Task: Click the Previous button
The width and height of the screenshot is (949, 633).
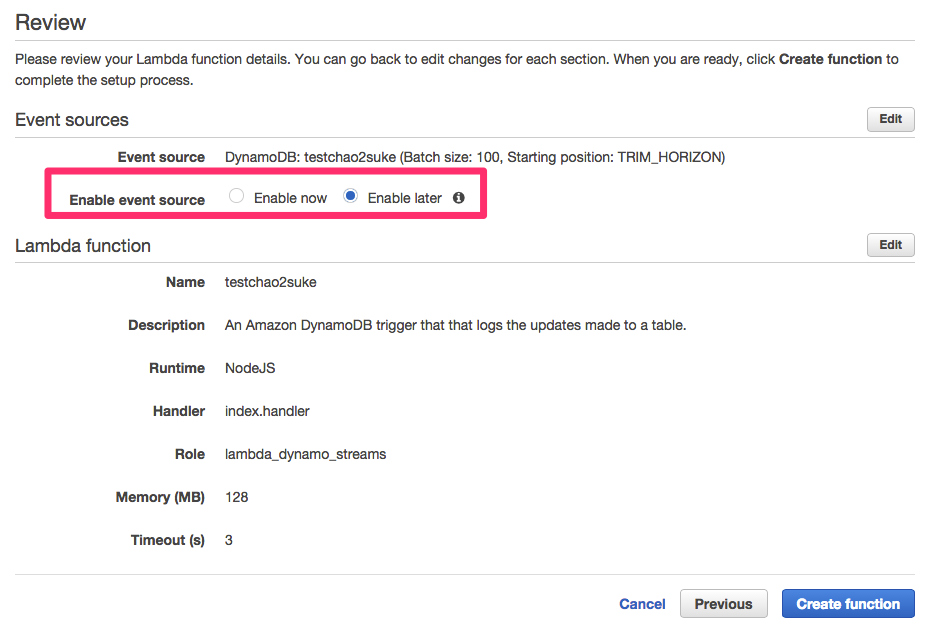Action: (x=723, y=604)
